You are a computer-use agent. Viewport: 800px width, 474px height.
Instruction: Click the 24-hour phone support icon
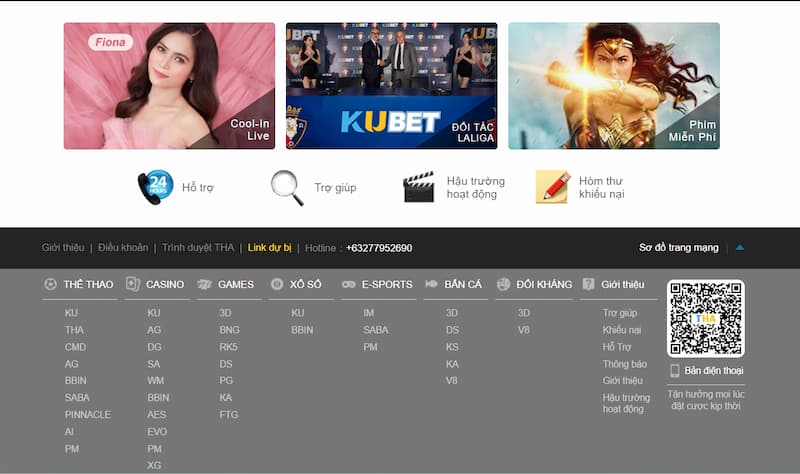click(155, 187)
